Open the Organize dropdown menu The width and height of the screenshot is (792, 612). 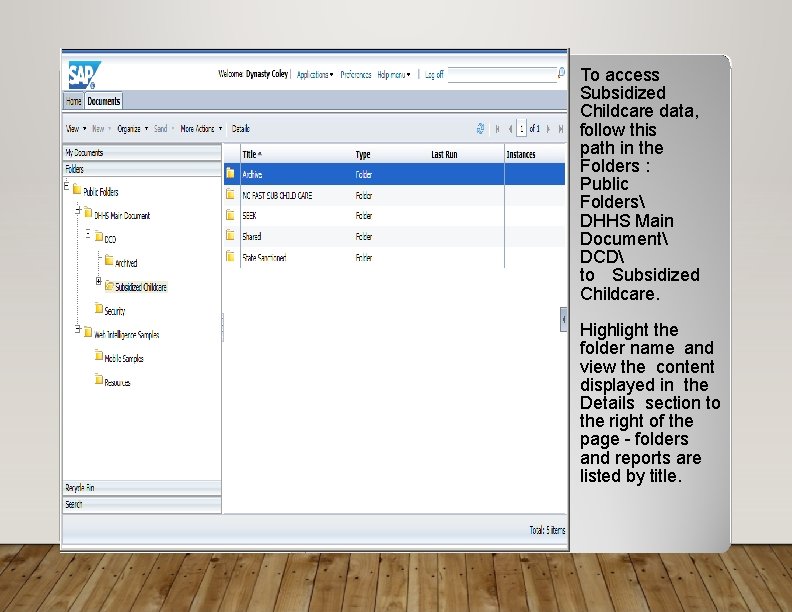[x=133, y=129]
